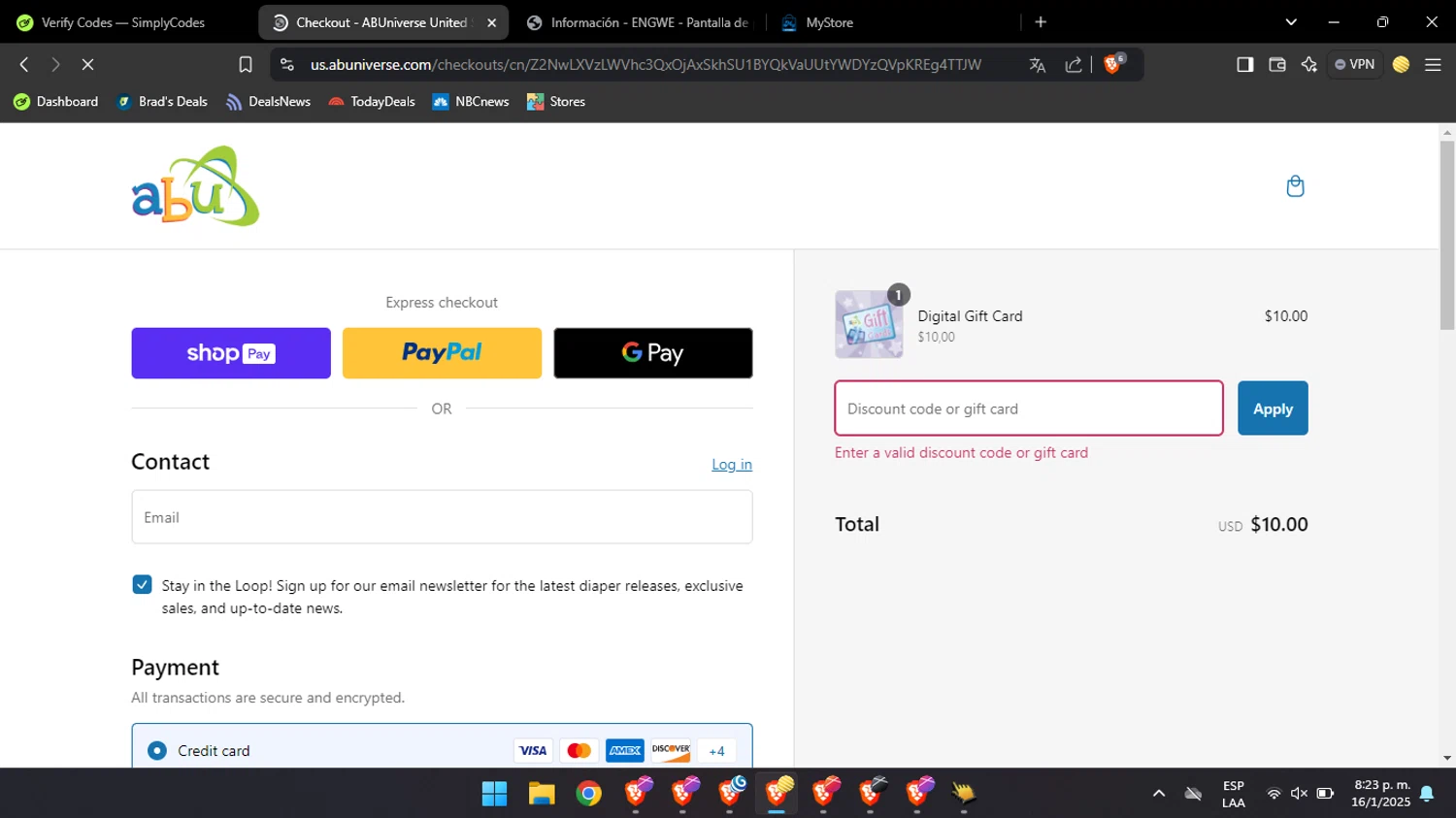Focus the discount code input field
1456x818 pixels.
pos(1029,409)
